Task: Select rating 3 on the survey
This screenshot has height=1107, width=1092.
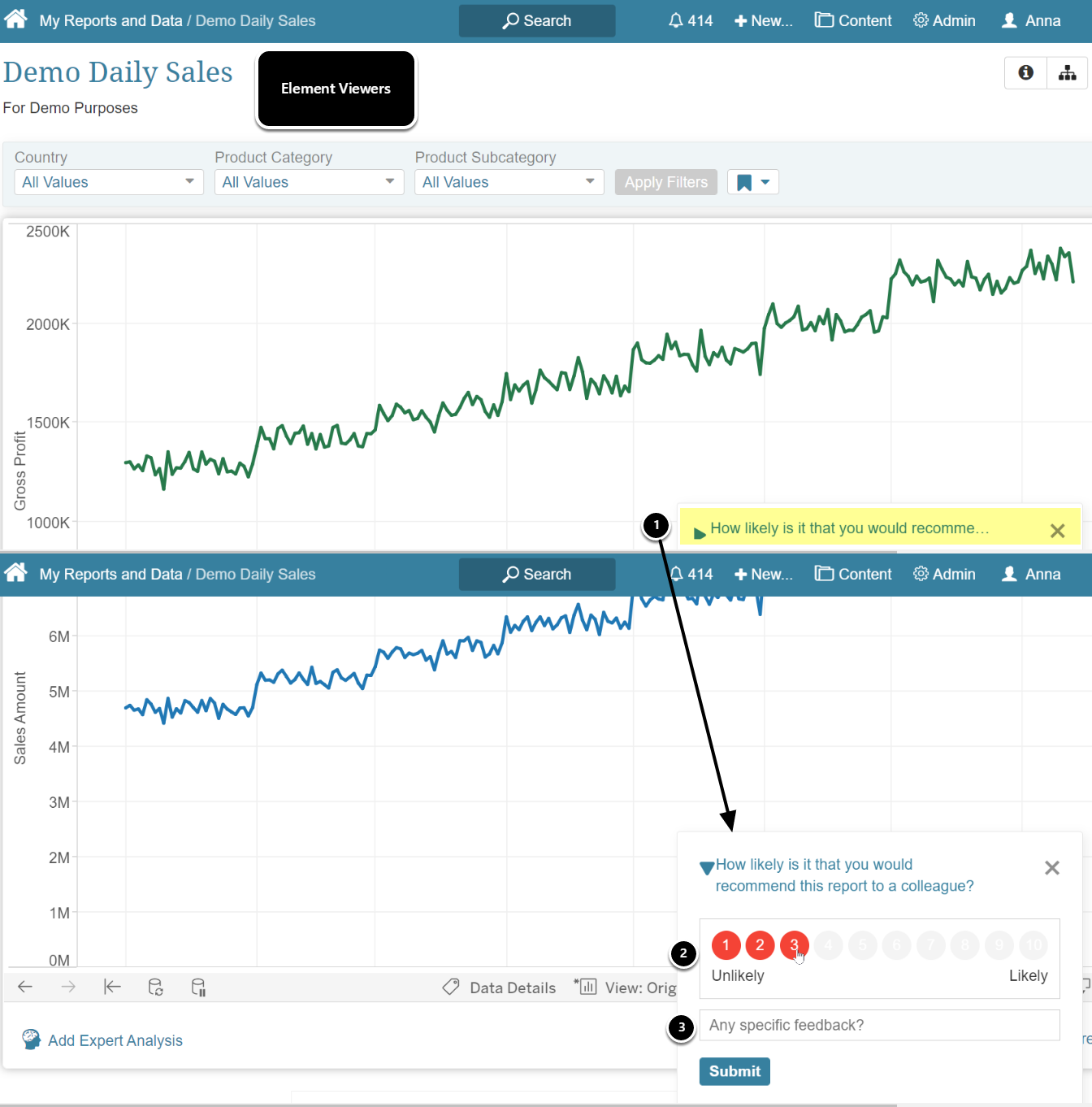Action: coord(794,945)
